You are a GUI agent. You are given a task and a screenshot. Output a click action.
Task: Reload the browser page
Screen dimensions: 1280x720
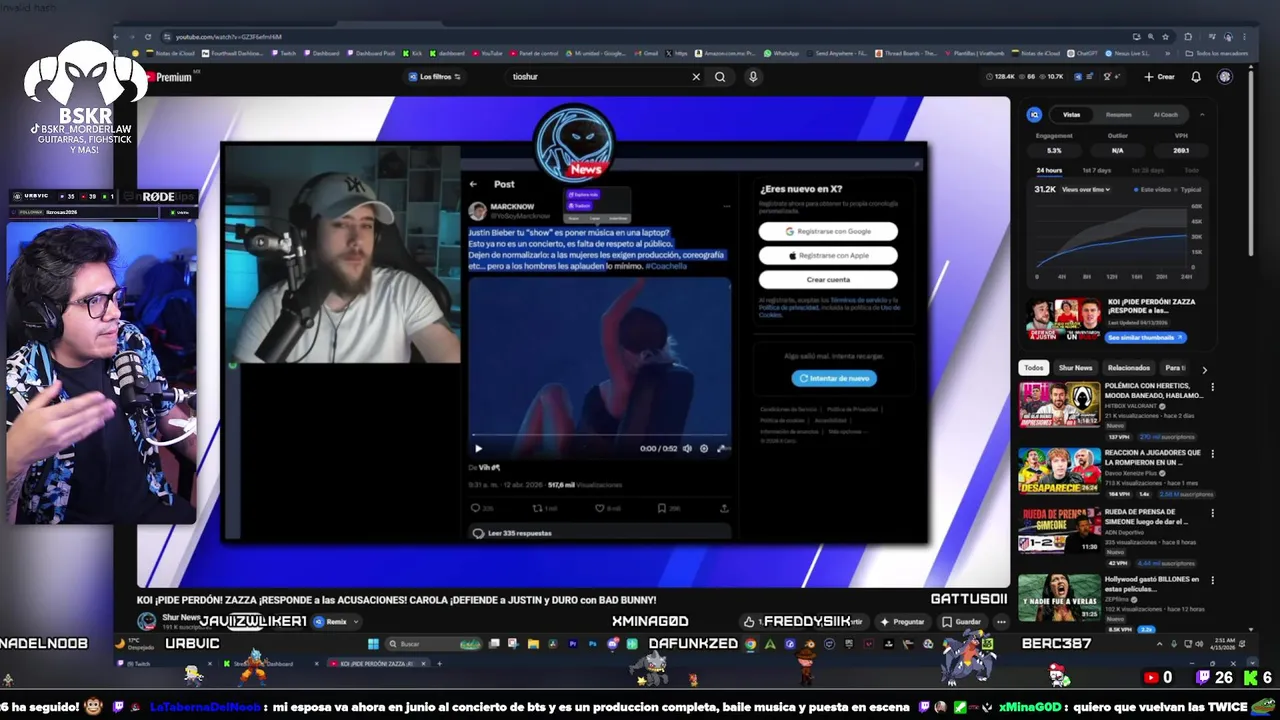click(150, 37)
